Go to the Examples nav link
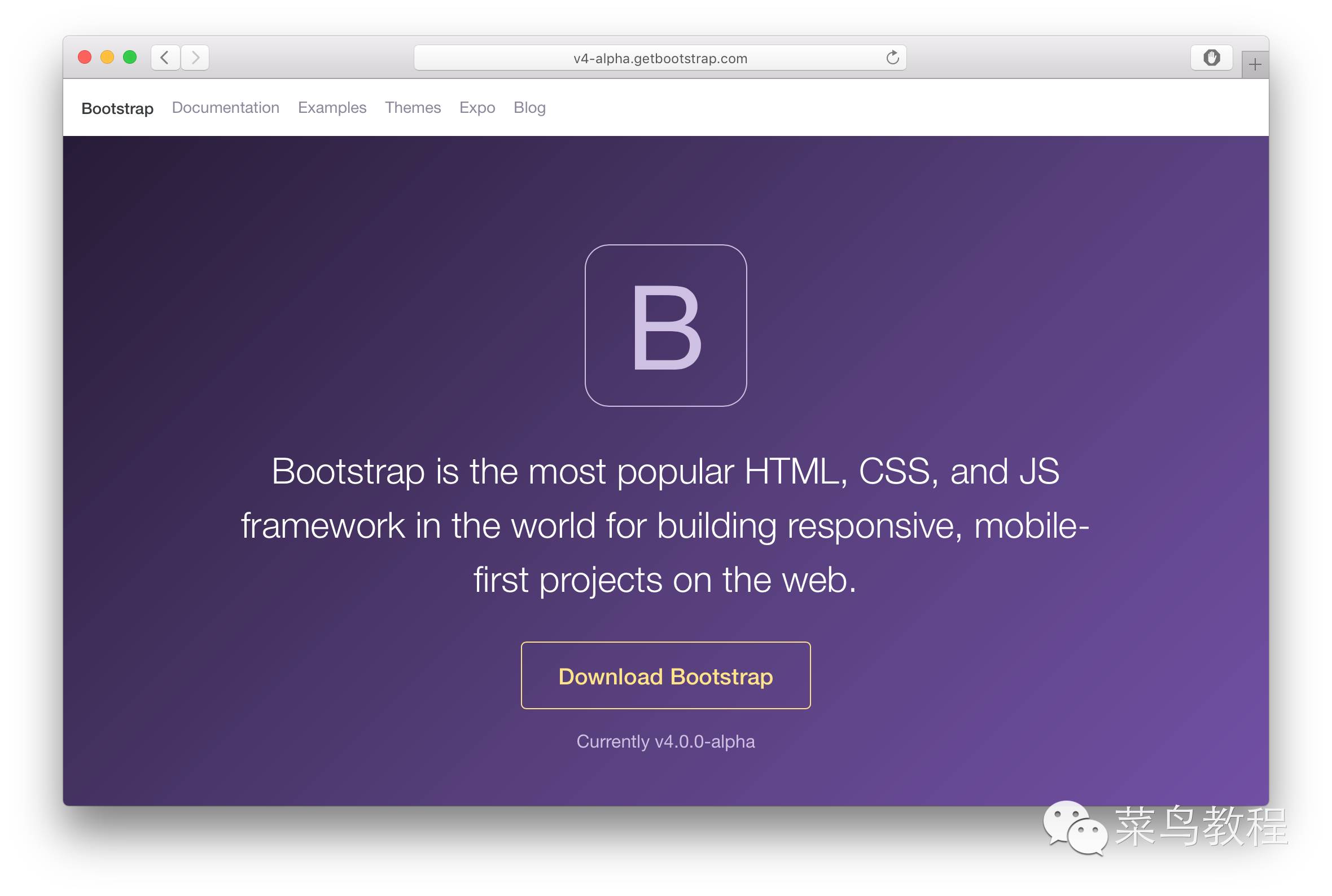This screenshot has width=1332, height=896. (x=332, y=107)
